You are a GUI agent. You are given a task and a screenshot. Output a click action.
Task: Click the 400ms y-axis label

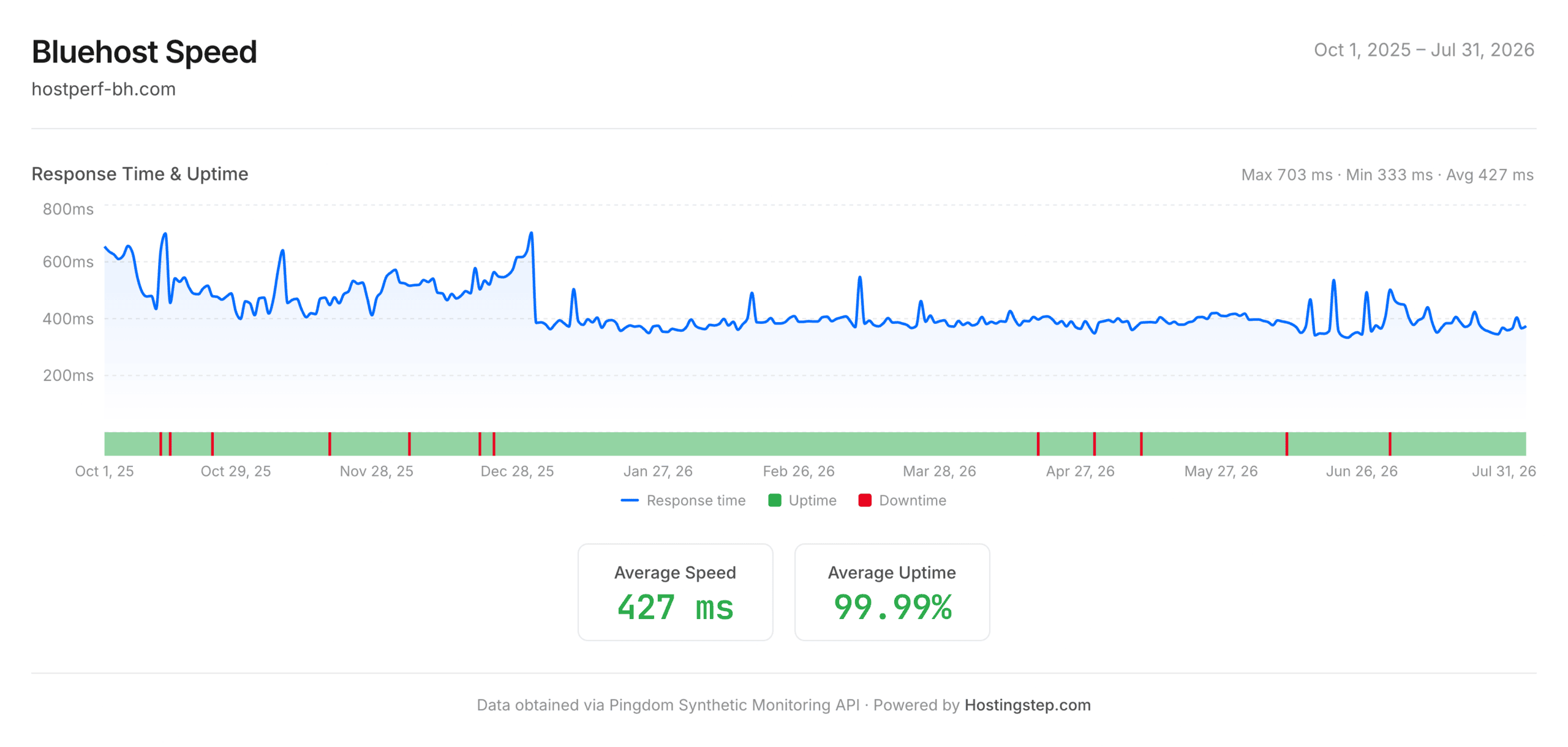click(x=68, y=319)
